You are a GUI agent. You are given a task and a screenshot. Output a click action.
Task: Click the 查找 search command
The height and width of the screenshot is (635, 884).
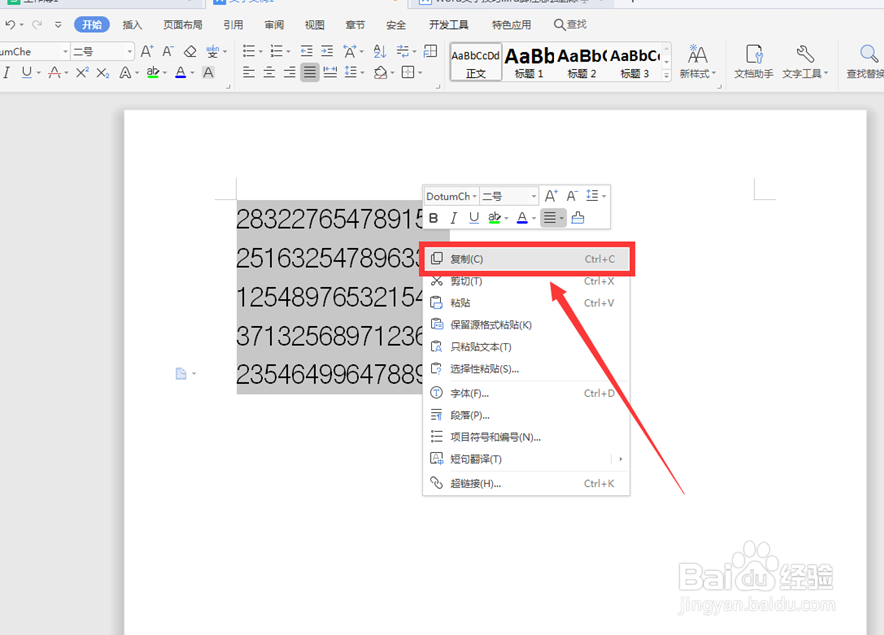(570, 24)
